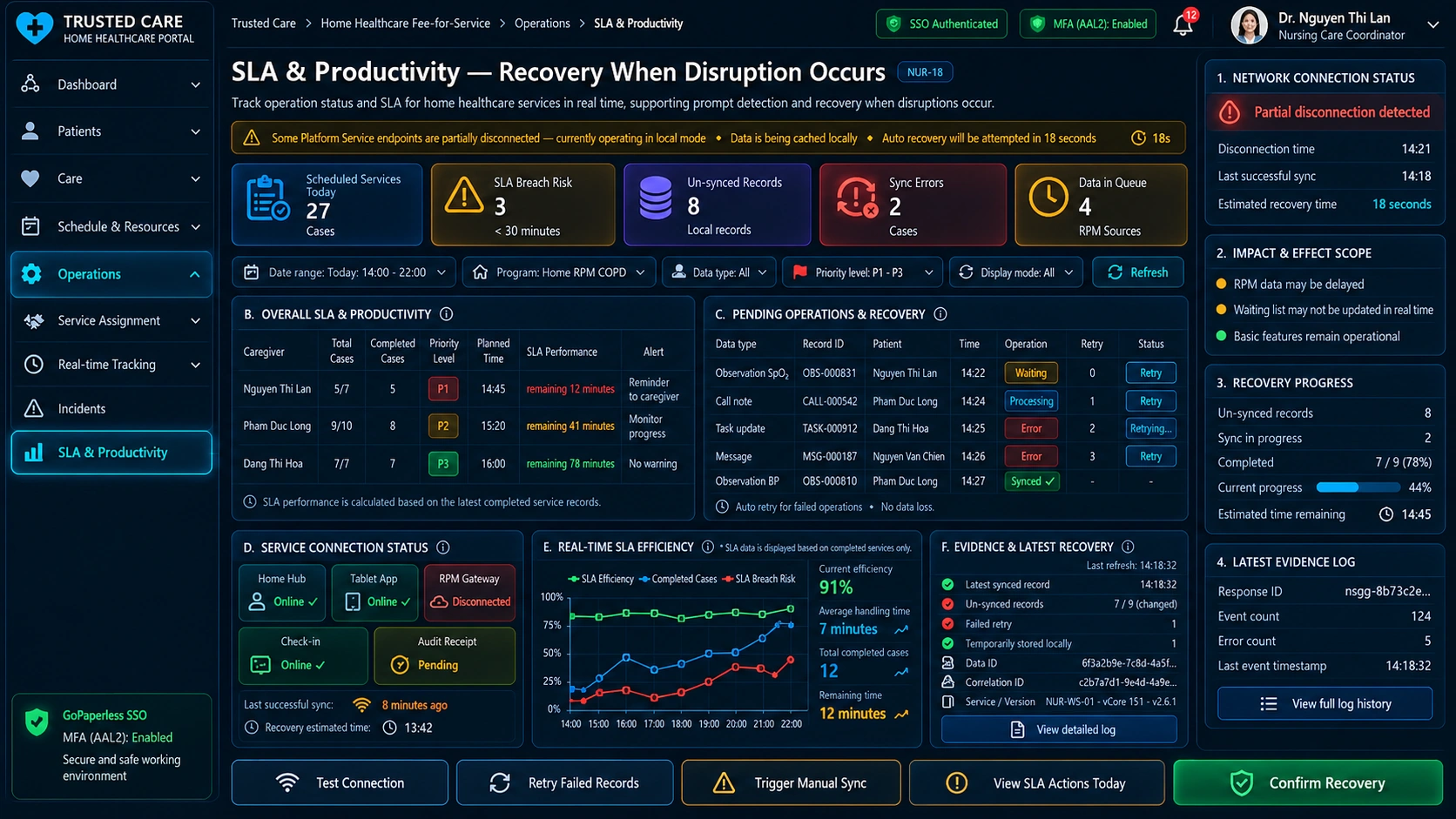Open the Program: Home RPM COPD dropdown
This screenshot has width=1456, height=819.
(x=558, y=272)
